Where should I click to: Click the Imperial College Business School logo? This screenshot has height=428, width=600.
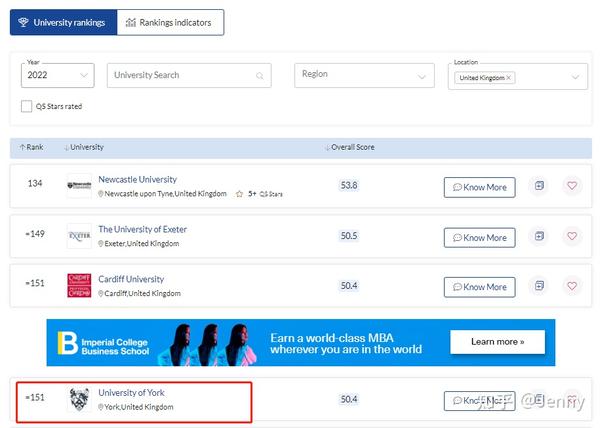[x=103, y=343]
